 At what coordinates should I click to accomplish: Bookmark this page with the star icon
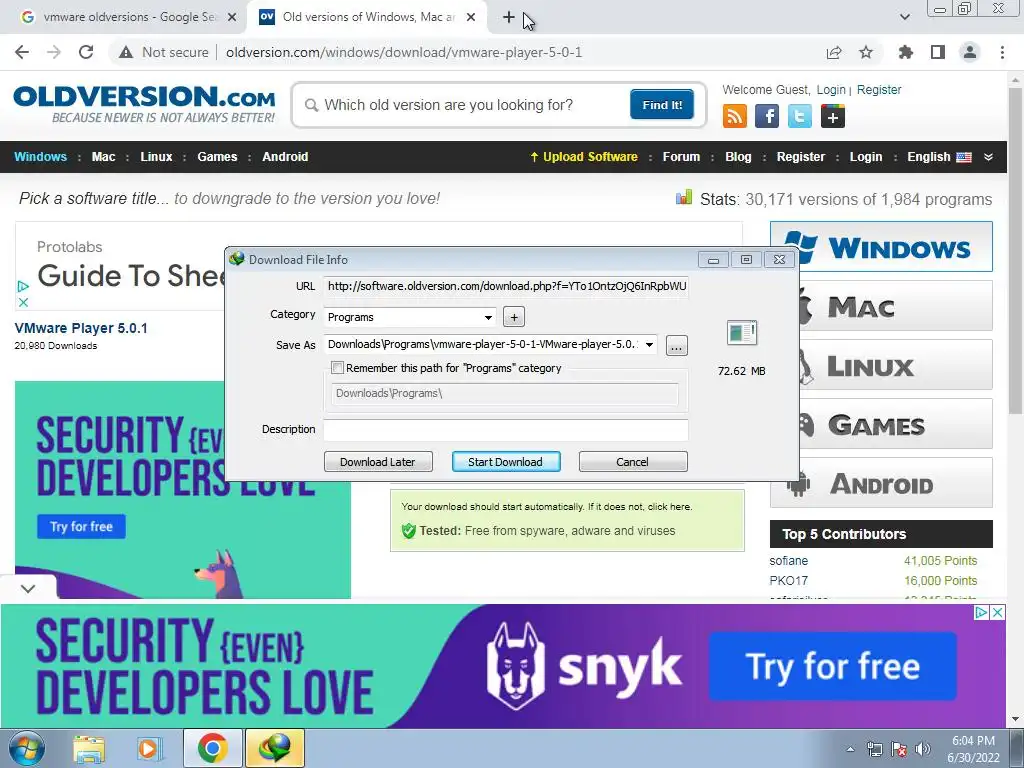coord(866,52)
